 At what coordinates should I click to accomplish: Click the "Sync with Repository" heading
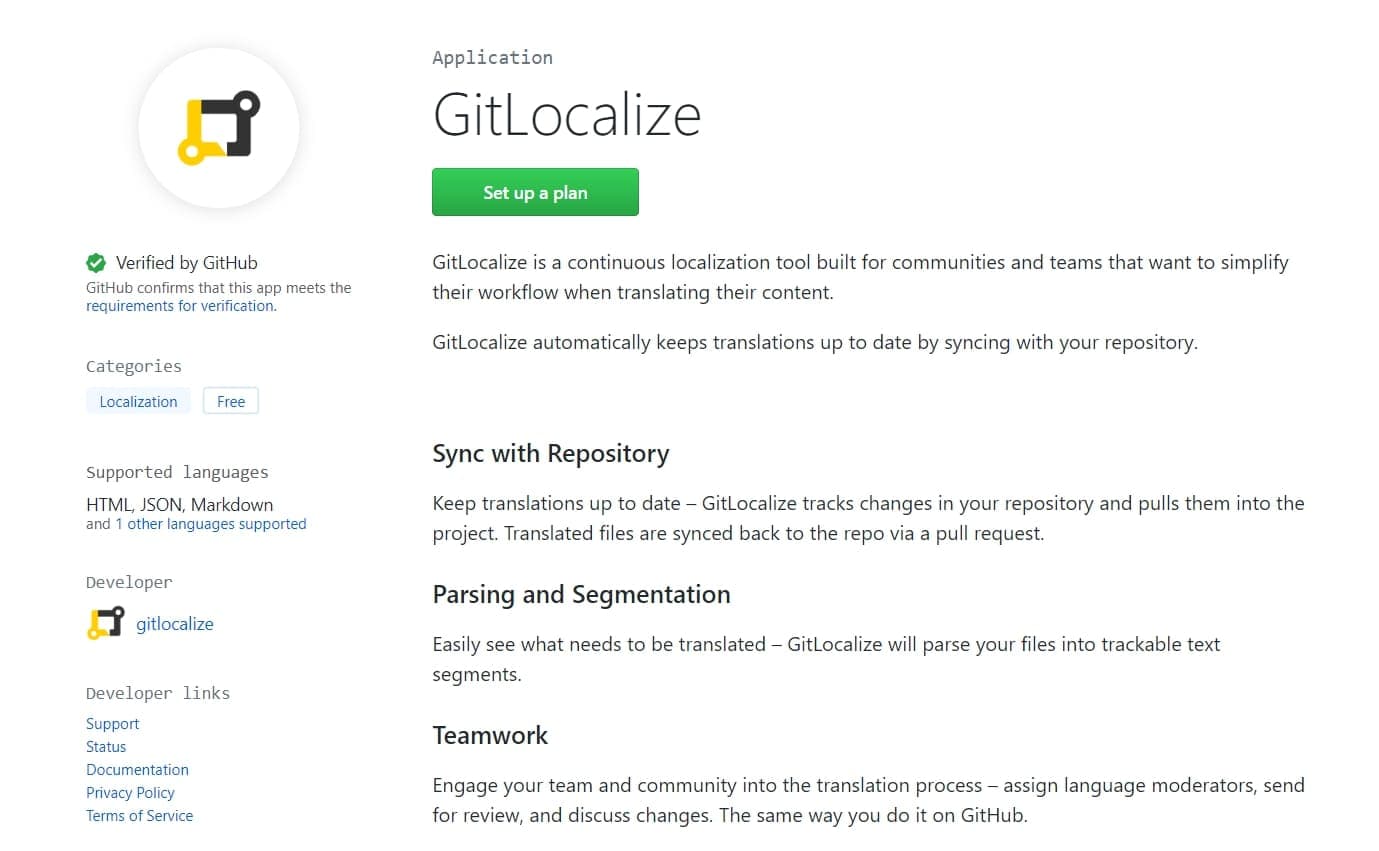tap(550, 453)
